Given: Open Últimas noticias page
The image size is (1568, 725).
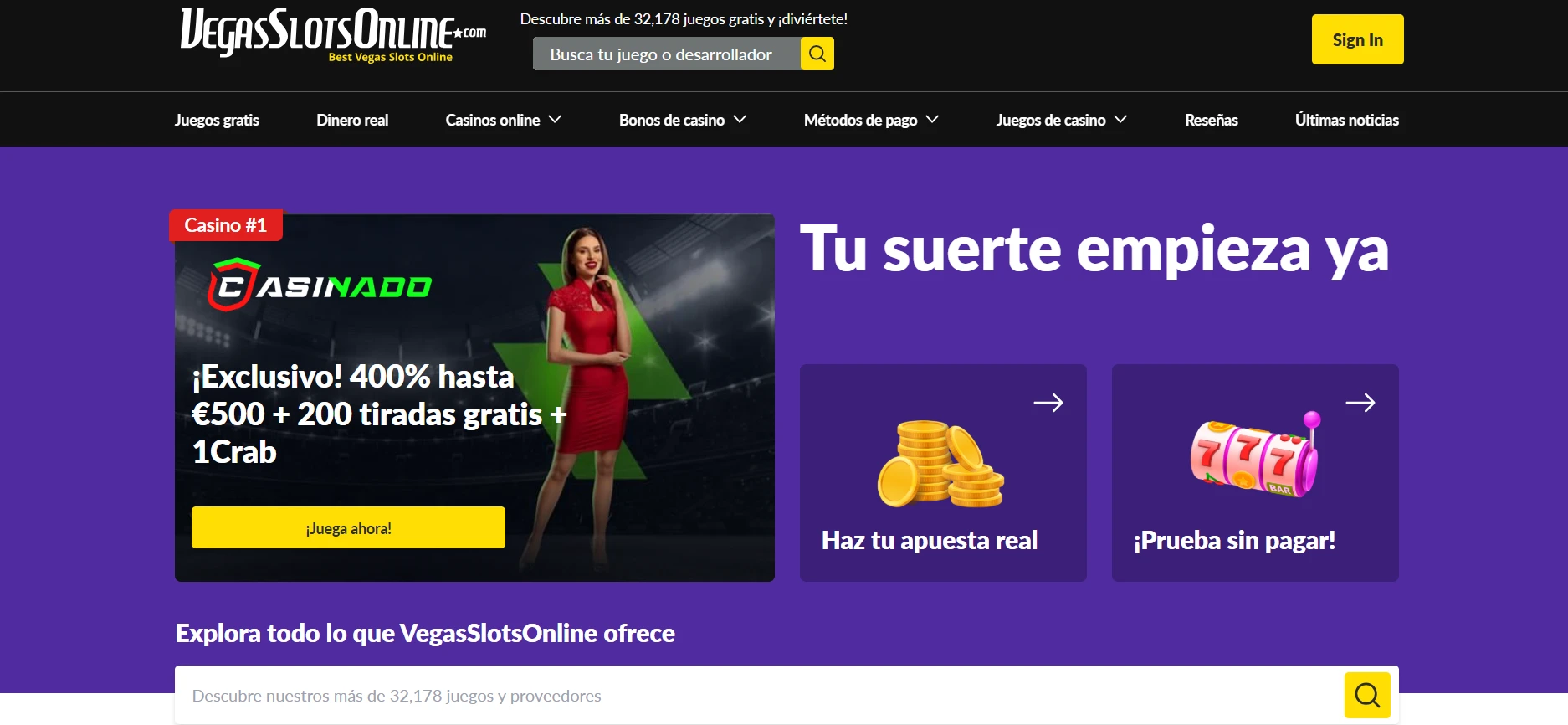Looking at the screenshot, I should point(1346,120).
